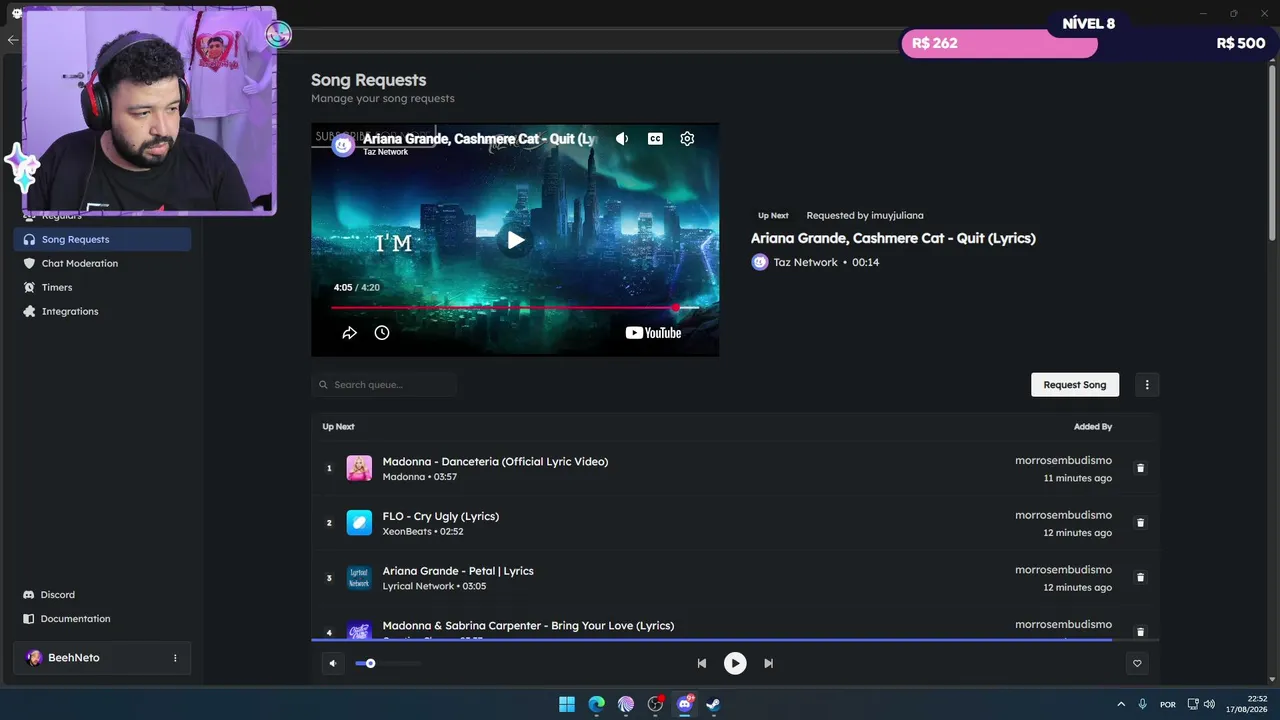Viewport: 1280px width, 720px height.
Task: Mute the YouTube video with the speaker icon
Action: click(622, 139)
